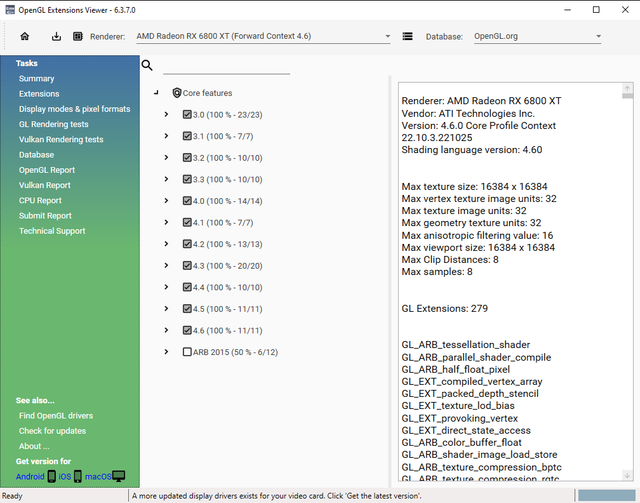Check the ARB 2015 checkbox

187,352
